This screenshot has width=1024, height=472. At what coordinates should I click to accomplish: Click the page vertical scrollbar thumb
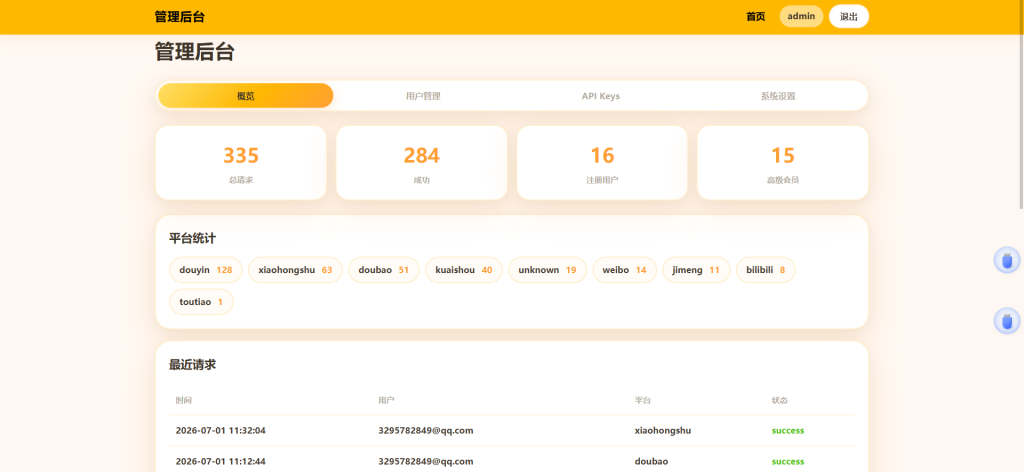coord(1020,104)
